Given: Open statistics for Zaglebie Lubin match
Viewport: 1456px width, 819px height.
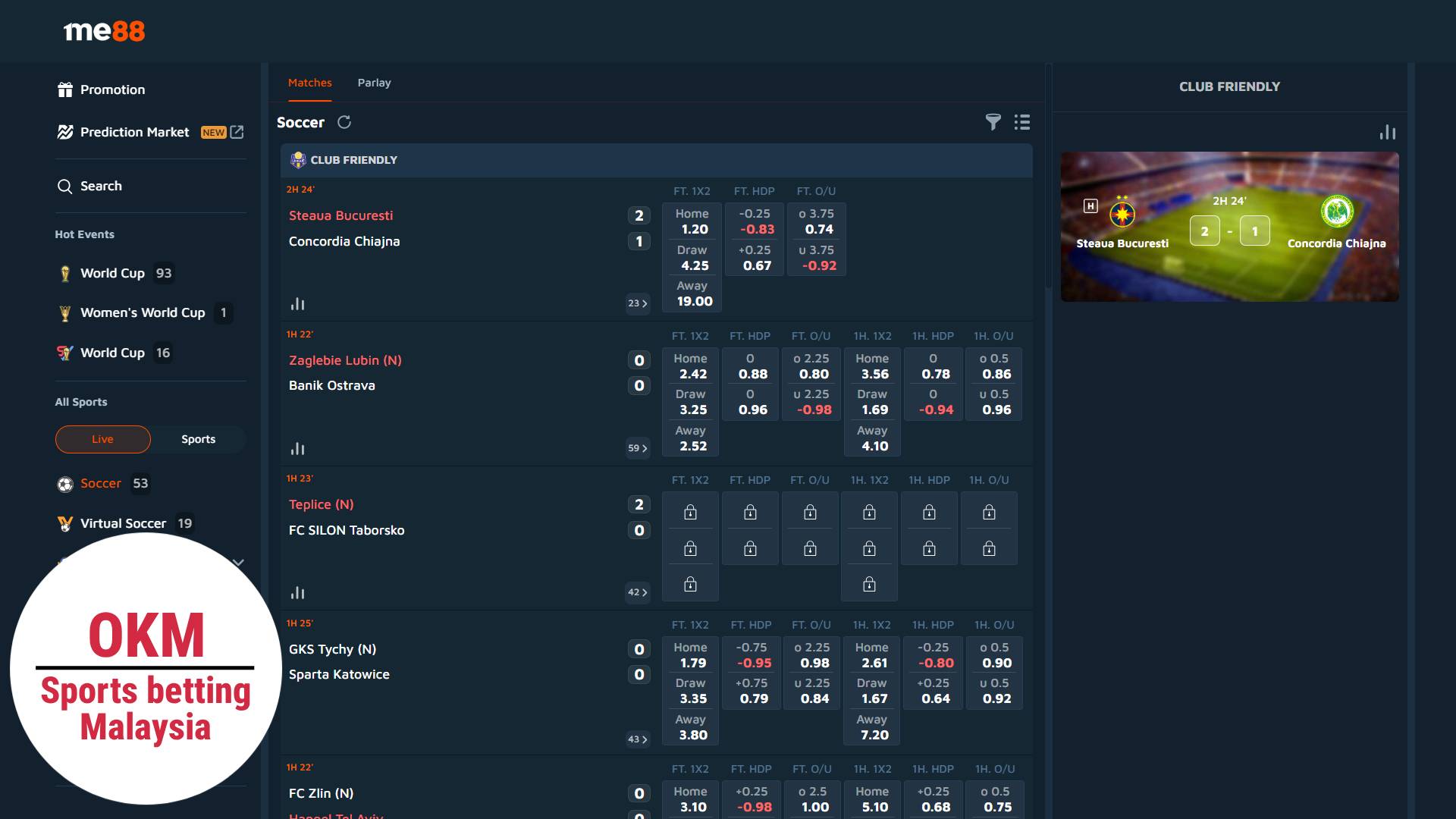Looking at the screenshot, I should 297,448.
